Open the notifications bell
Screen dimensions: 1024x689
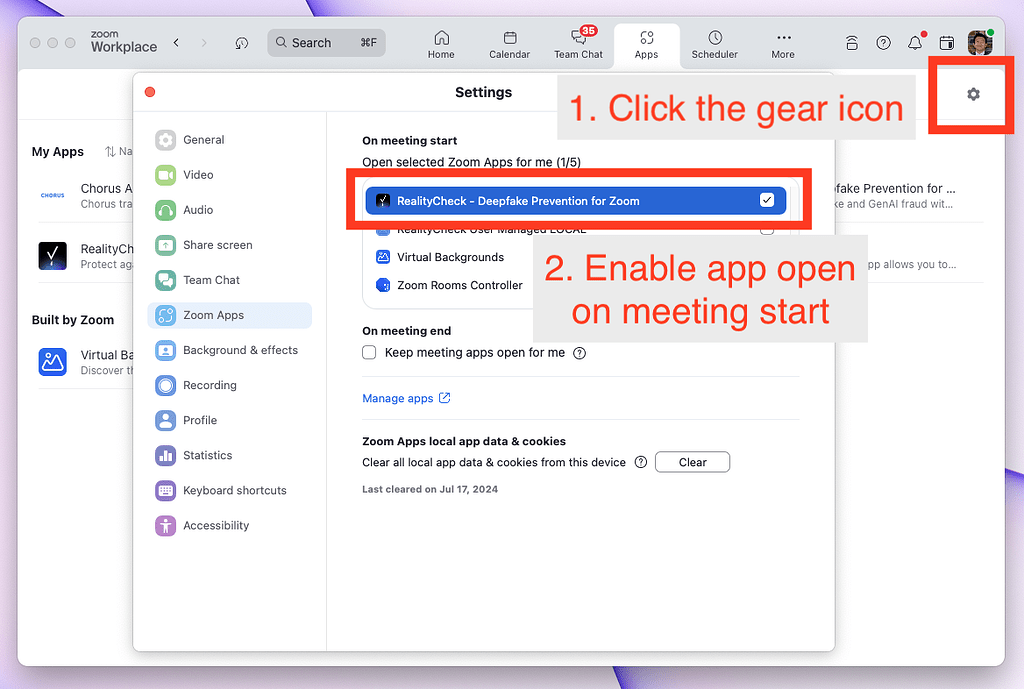[914, 42]
